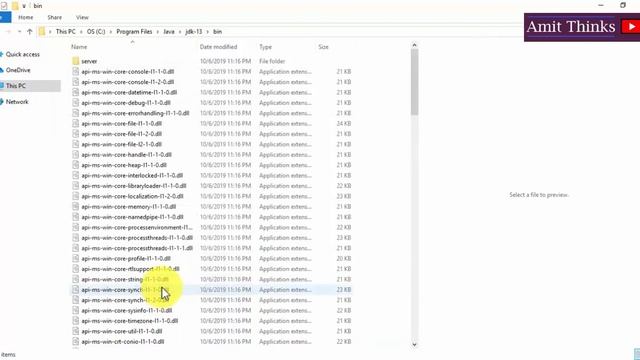This screenshot has height=360, width=640.
Task: Click the address bar folder icon
Action: [42, 31]
